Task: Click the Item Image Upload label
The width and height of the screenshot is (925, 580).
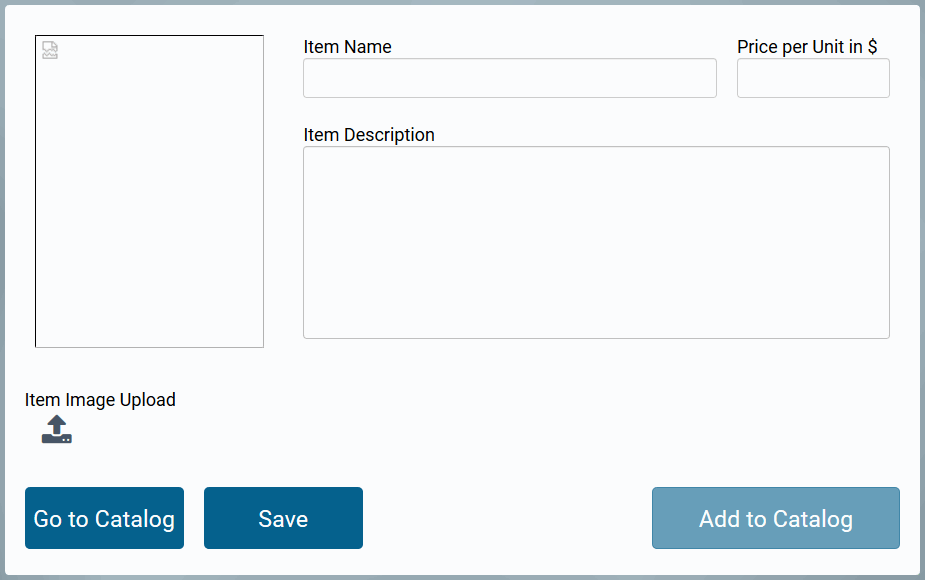Action: click(x=100, y=399)
